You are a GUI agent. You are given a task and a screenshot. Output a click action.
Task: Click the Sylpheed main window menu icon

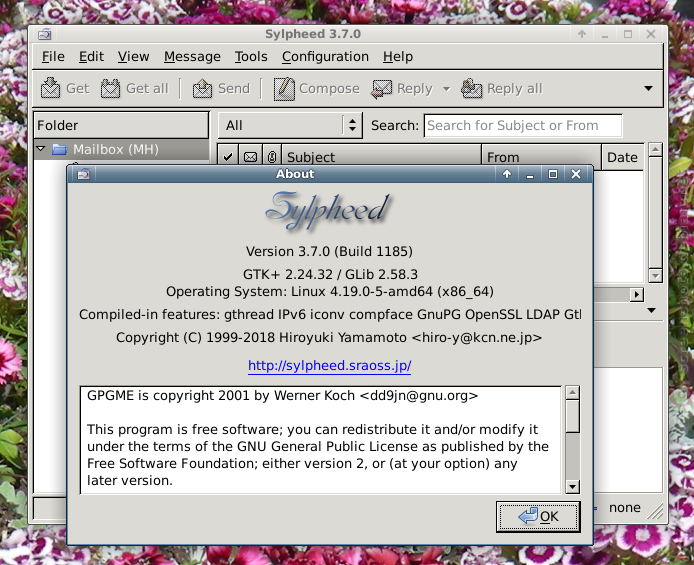click(44, 34)
